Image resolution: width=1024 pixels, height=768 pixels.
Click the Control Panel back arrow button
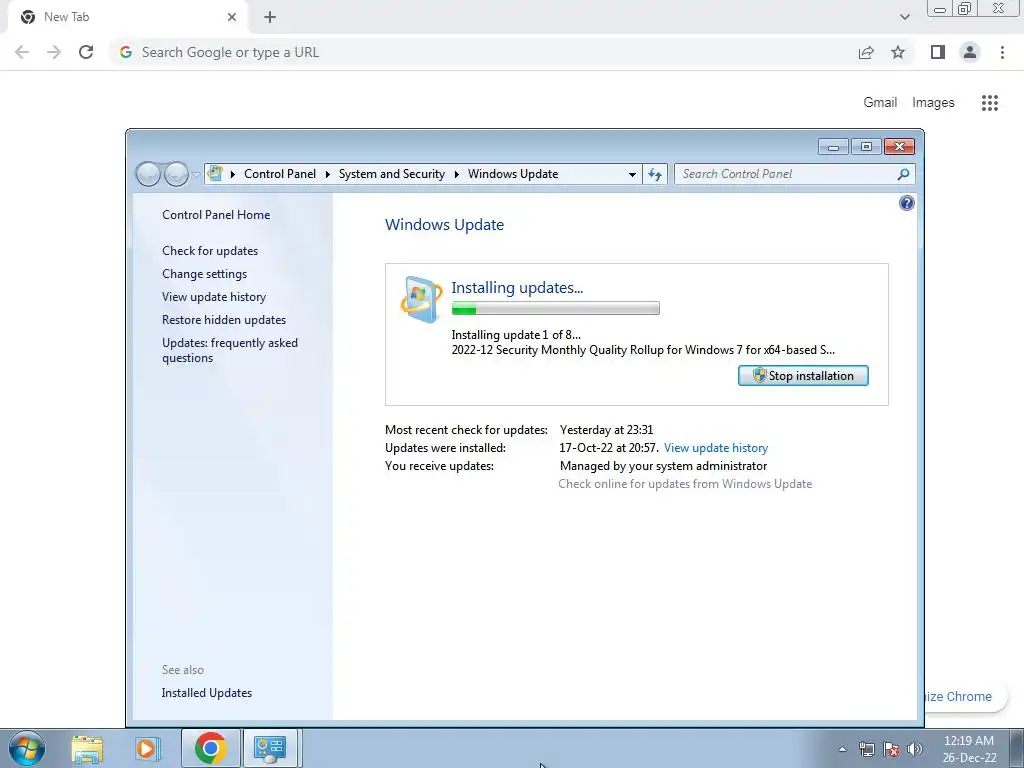148,174
